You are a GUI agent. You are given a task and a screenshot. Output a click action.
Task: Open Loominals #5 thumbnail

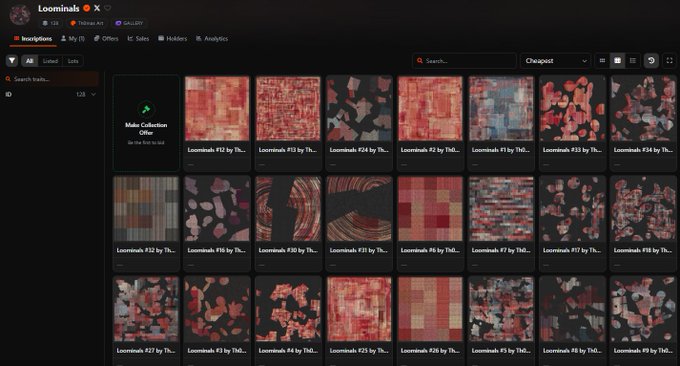(501, 309)
